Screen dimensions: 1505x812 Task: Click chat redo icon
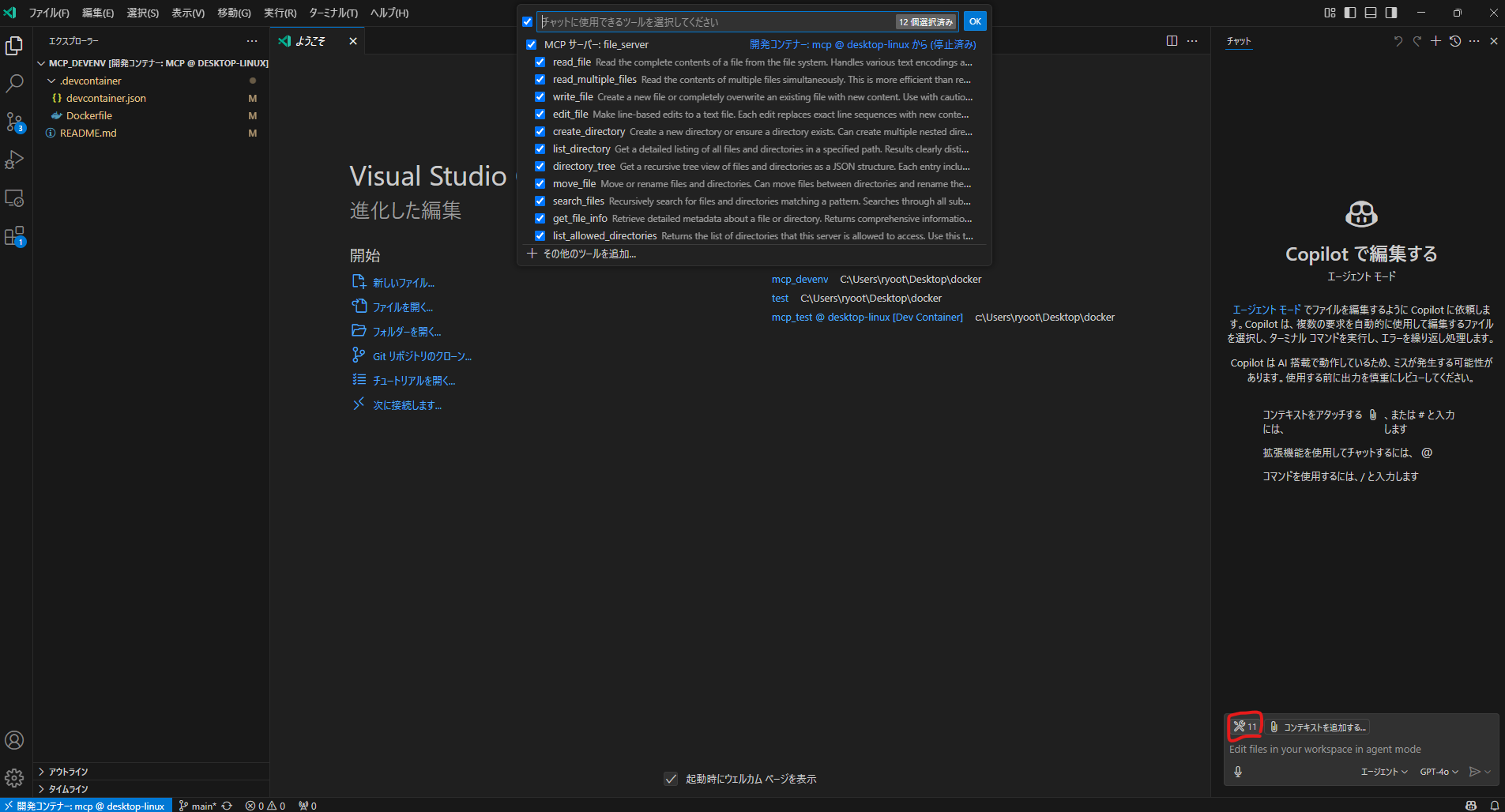[1417, 41]
